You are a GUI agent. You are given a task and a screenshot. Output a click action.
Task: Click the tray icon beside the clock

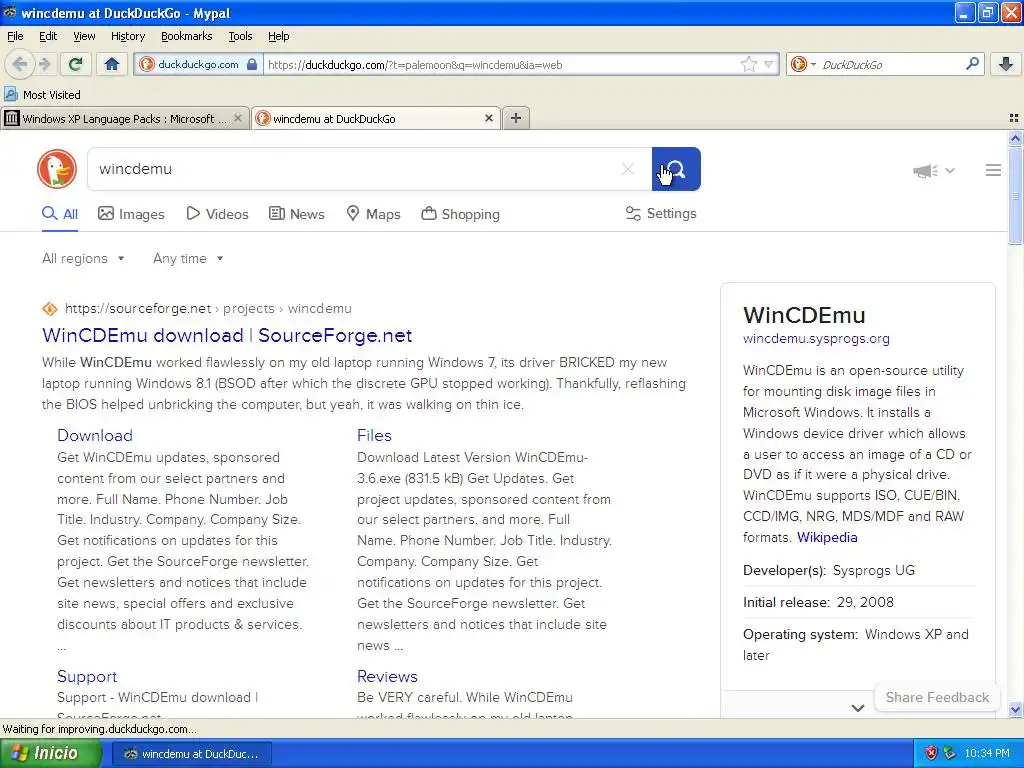tap(950, 753)
